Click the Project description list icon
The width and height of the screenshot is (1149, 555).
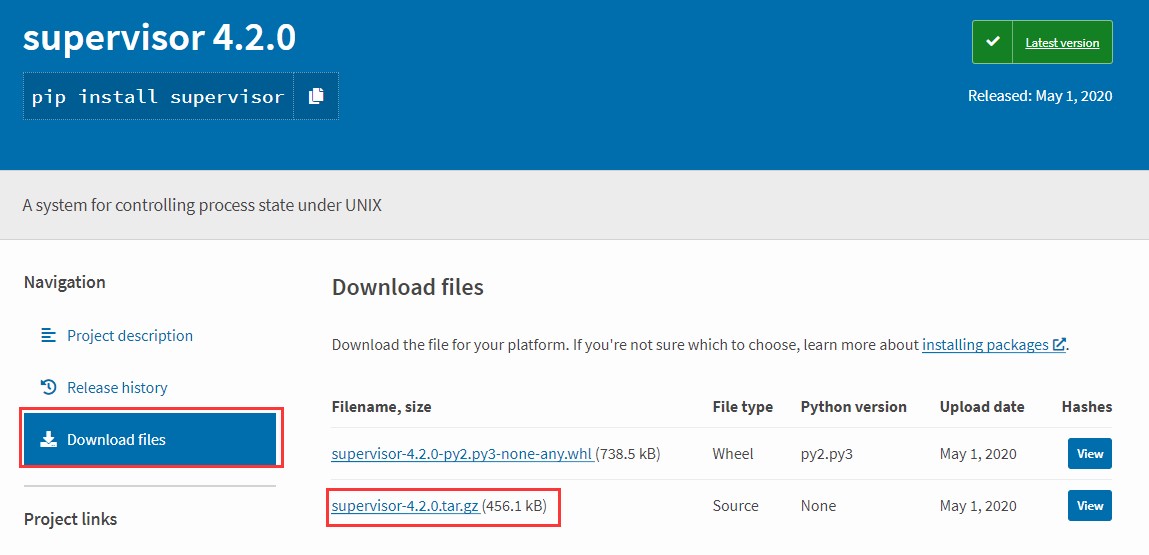tap(48, 335)
